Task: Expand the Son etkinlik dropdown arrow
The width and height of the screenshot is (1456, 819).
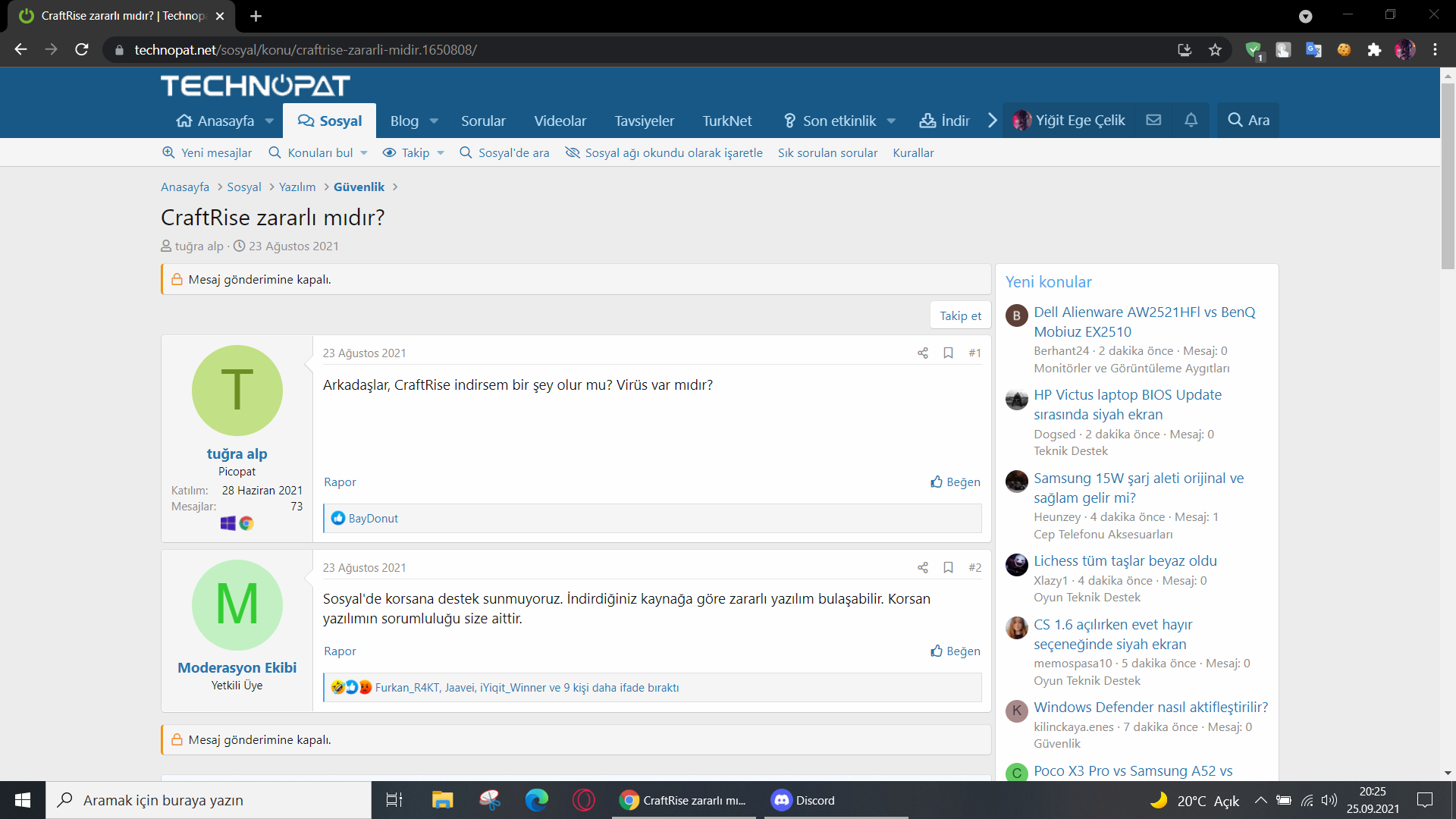Action: 891,121
